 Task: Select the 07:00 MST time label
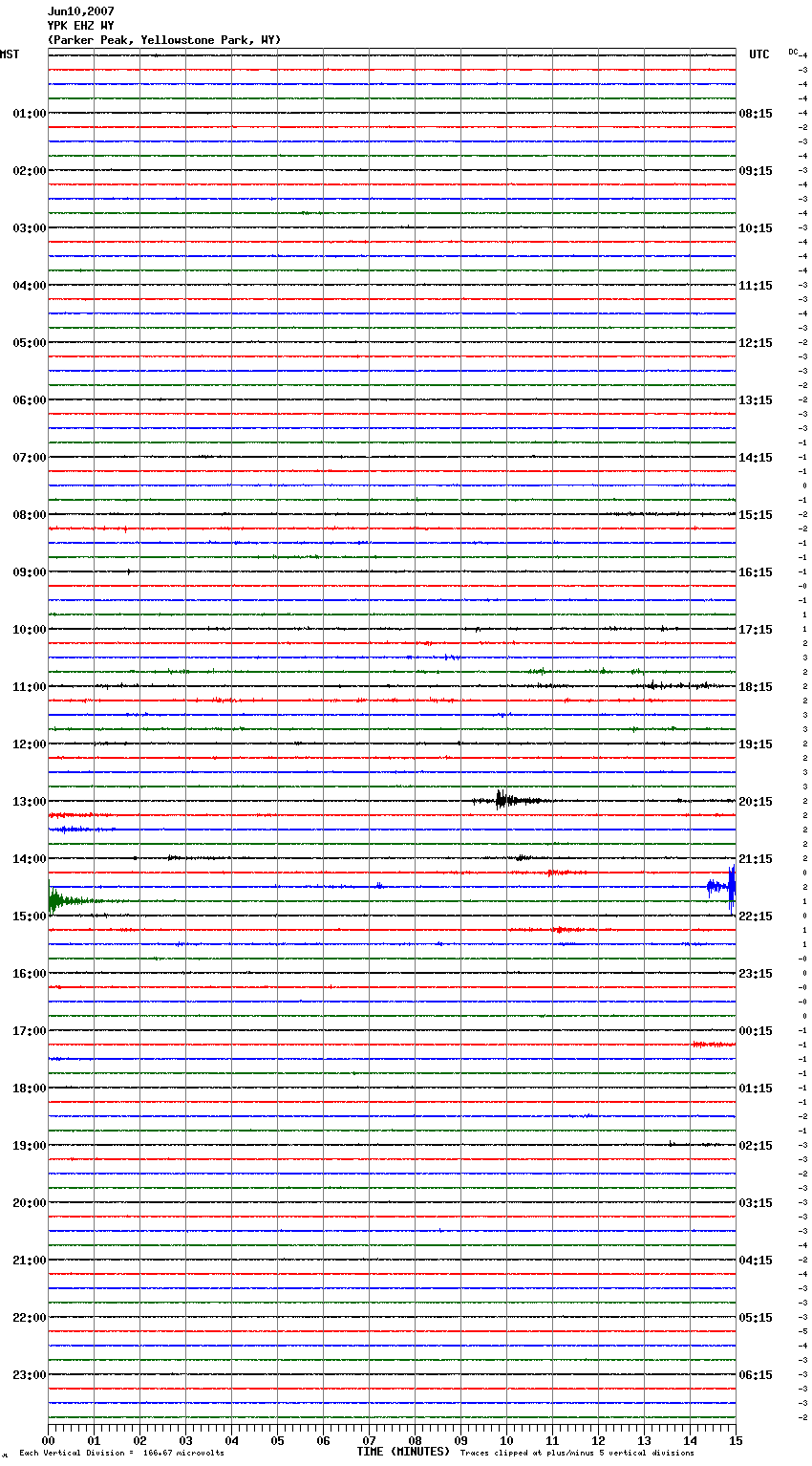[x=30, y=458]
